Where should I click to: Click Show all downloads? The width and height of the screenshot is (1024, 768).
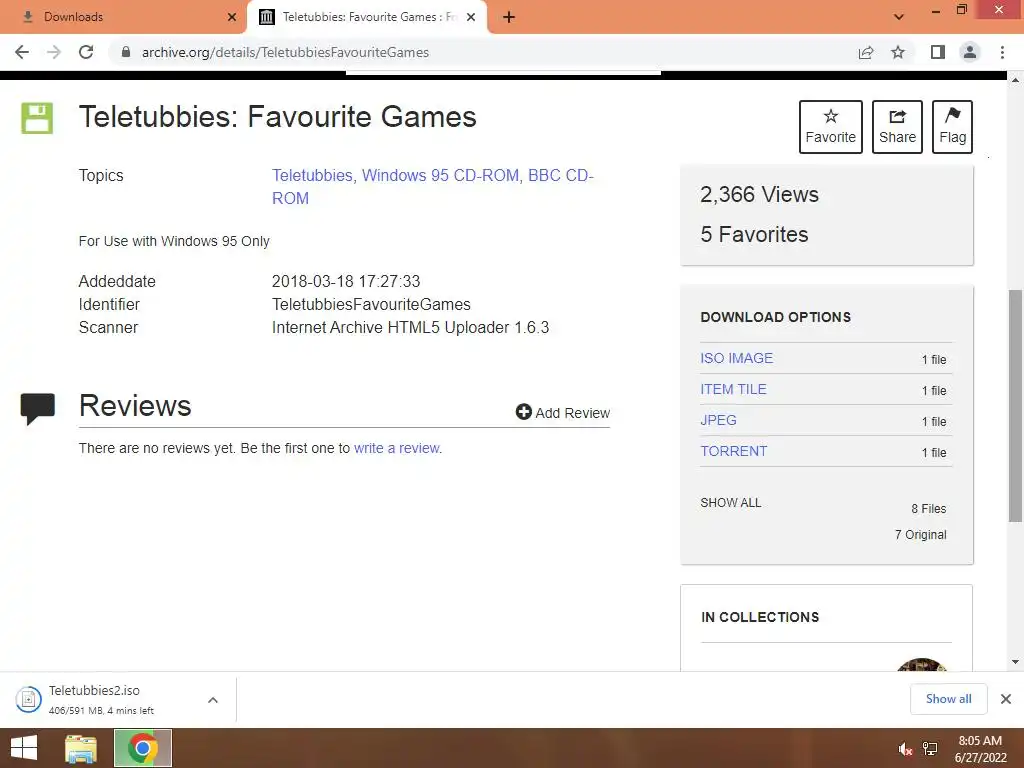949,699
